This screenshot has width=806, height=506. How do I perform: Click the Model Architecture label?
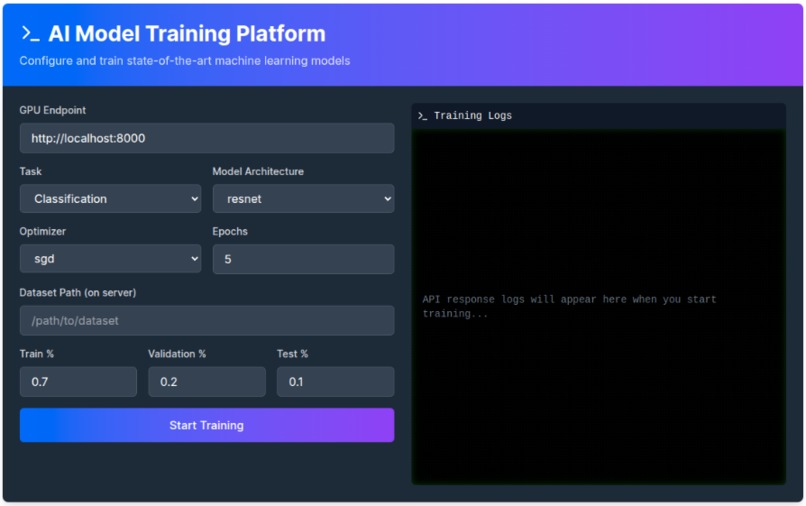click(258, 171)
